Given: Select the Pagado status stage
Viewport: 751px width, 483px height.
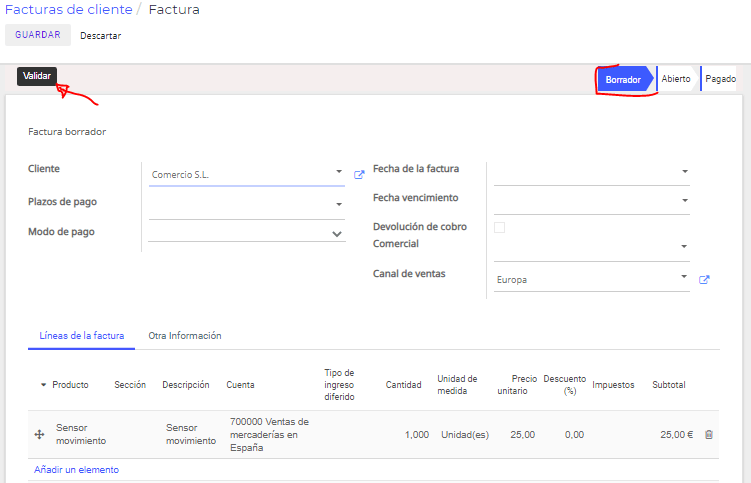Looking at the screenshot, I should tap(719, 79).
